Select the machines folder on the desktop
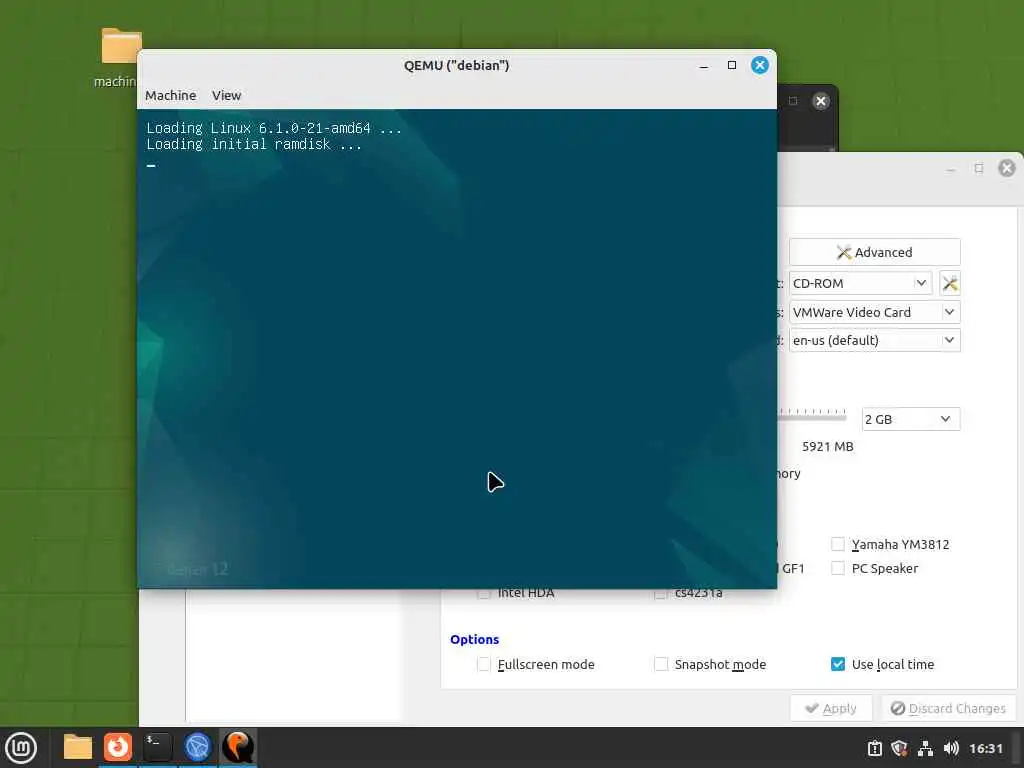1024x768 pixels. [x=118, y=57]
